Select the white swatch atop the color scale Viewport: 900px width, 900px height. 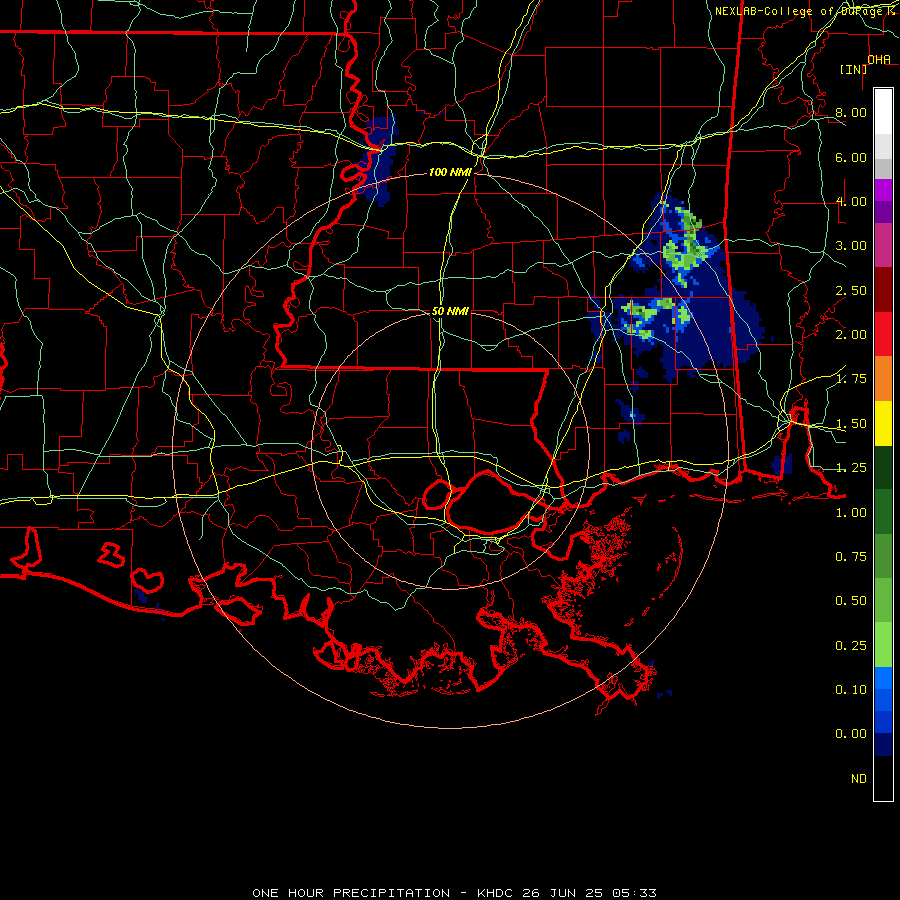pyautogui.click(x=883, y=111)
